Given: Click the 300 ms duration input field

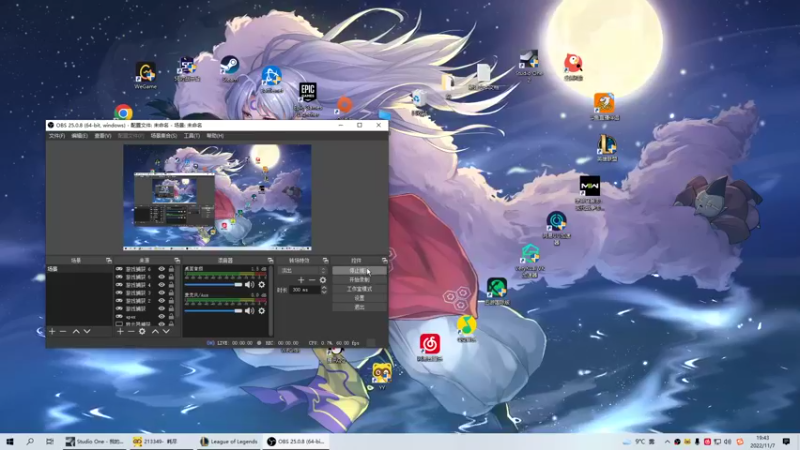Looking at the screenshot, I should (305, 290).
